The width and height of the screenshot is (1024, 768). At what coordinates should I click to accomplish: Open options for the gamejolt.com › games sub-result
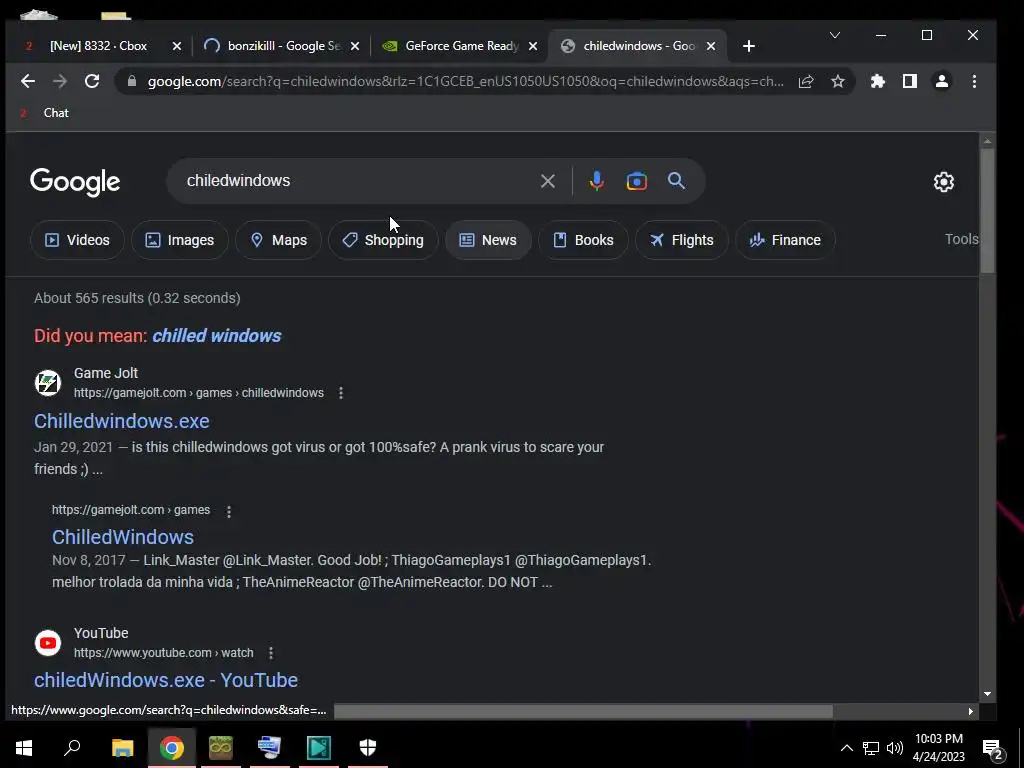[229, 511]
